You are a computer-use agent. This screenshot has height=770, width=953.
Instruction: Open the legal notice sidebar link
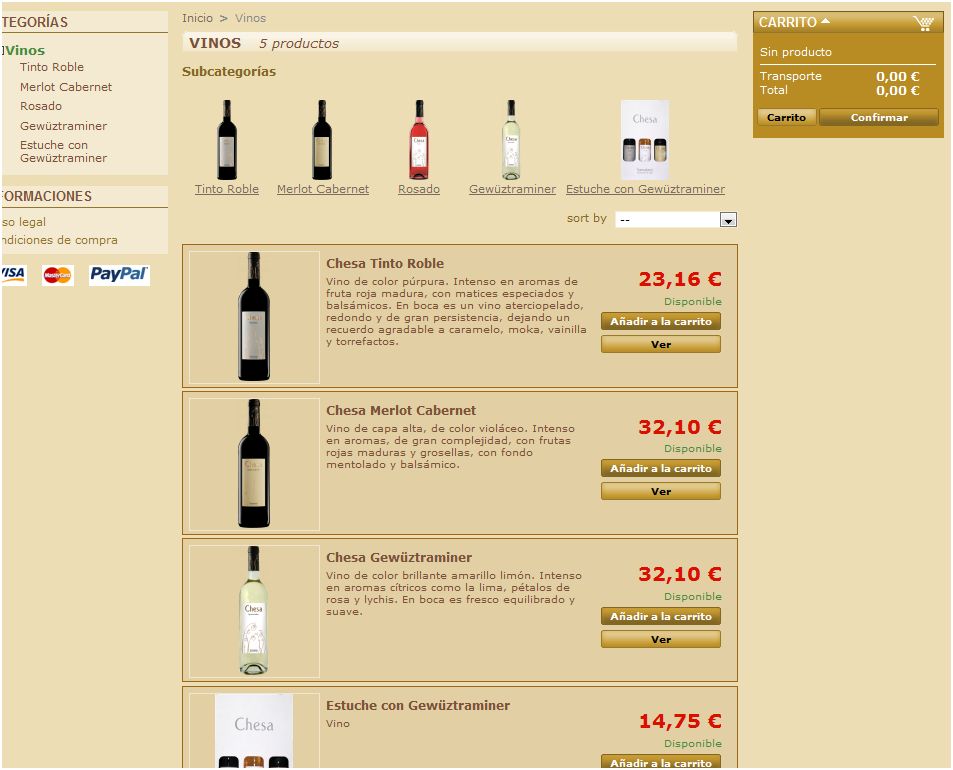[24, 222]
